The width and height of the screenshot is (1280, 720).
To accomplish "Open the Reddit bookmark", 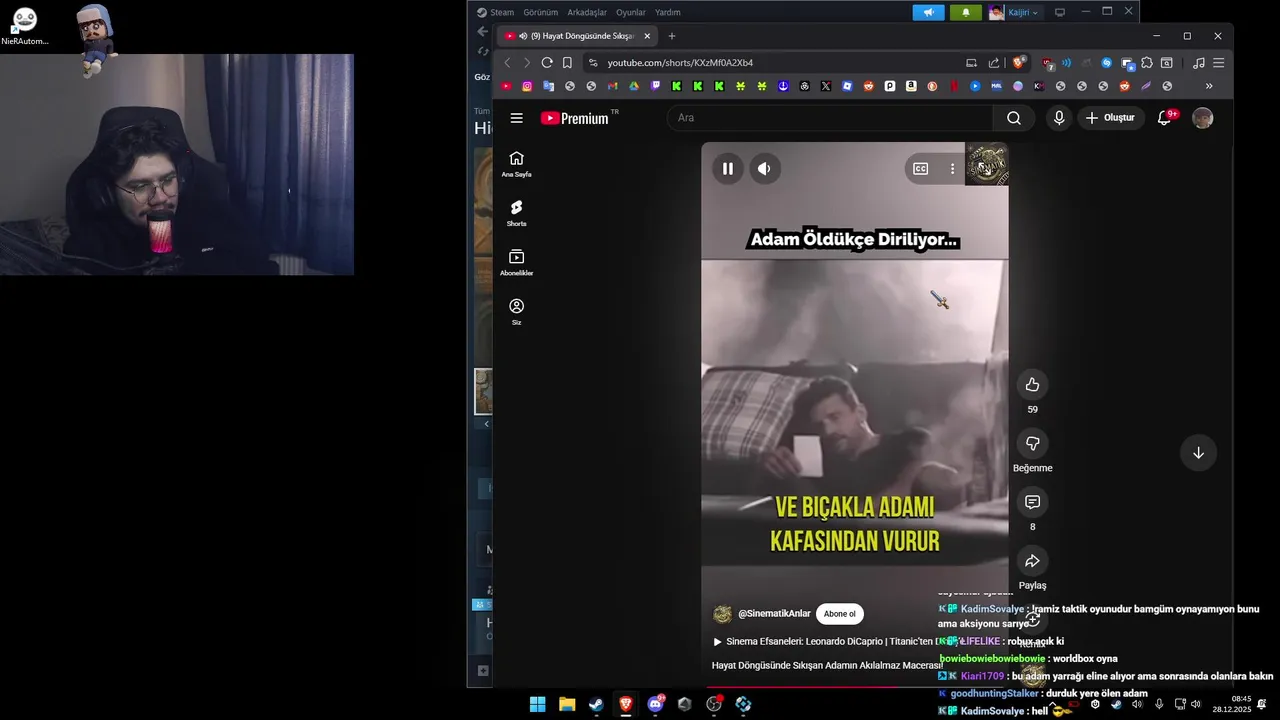I will 868,86.
